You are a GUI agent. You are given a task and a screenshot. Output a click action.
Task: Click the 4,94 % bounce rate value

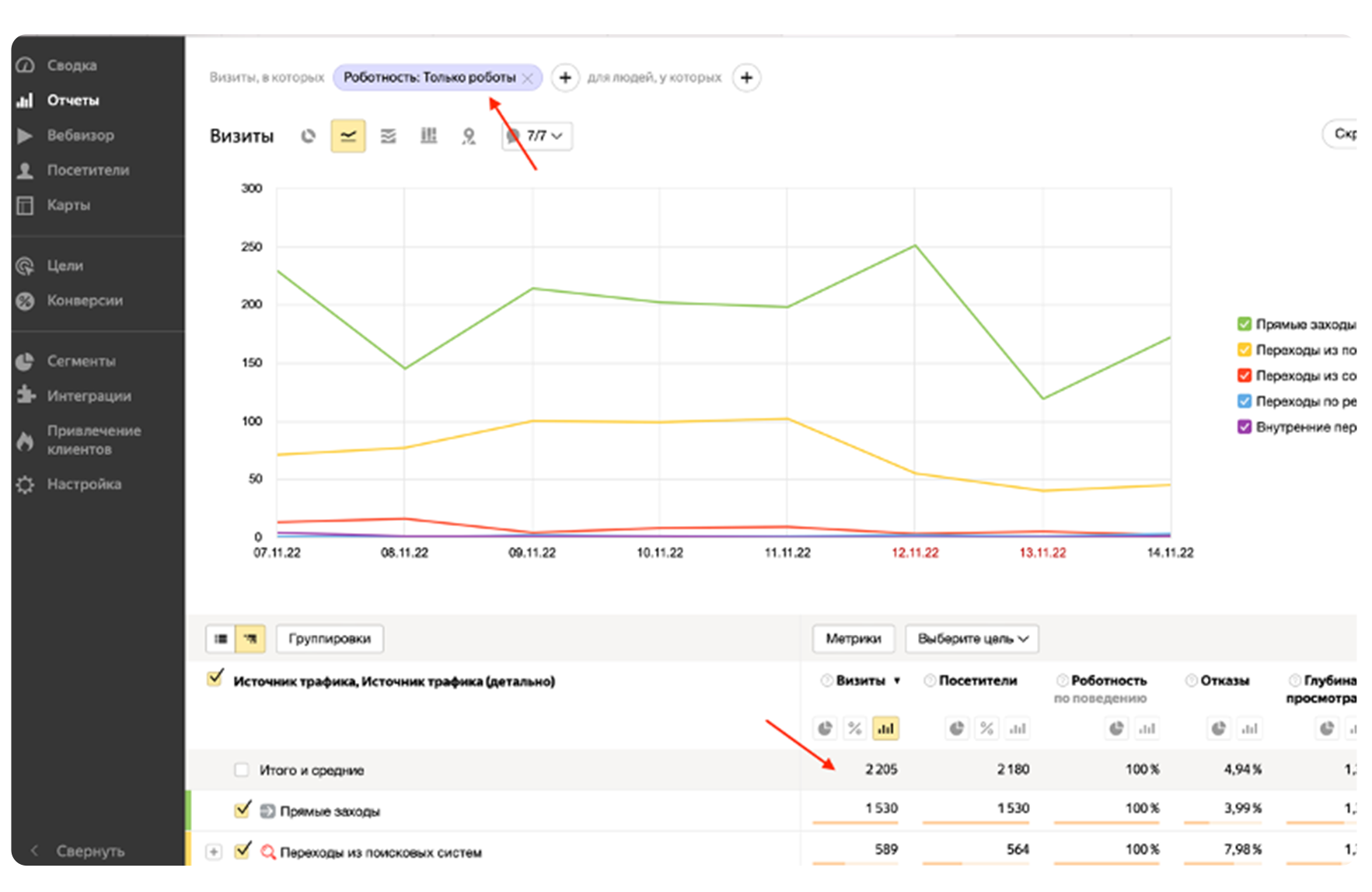[x=1243, y=769]
